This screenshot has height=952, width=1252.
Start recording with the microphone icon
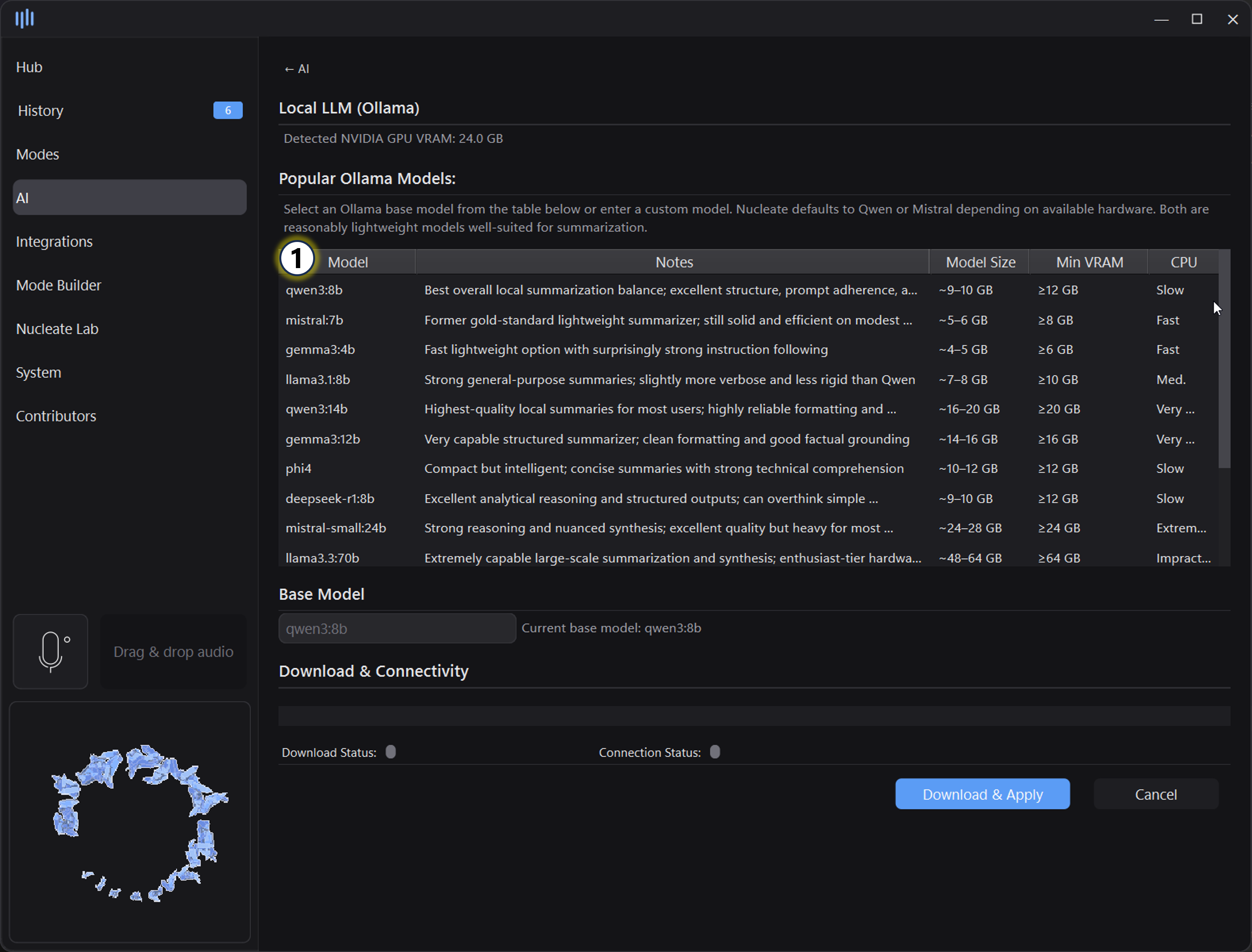[50, 652]
